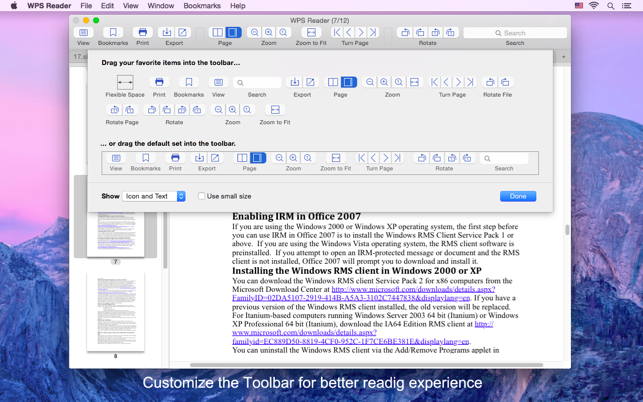Viewport: 643px width, 402px height.
Task: Pick the Export item in the favorite items palette
Action: [302, 86]
